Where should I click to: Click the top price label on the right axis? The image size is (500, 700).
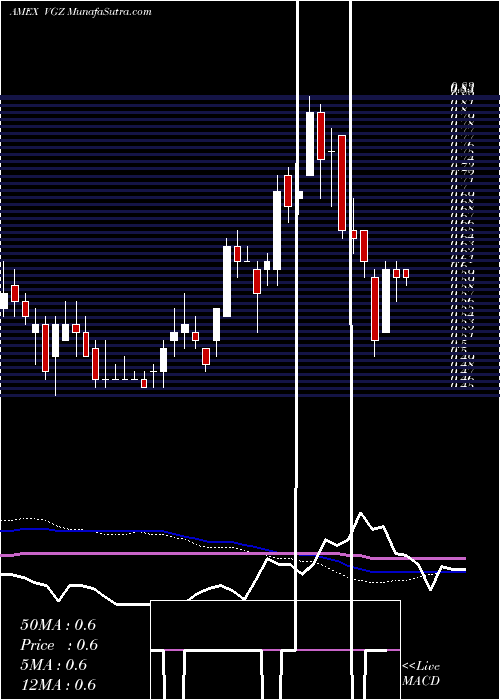coord(462,89)
